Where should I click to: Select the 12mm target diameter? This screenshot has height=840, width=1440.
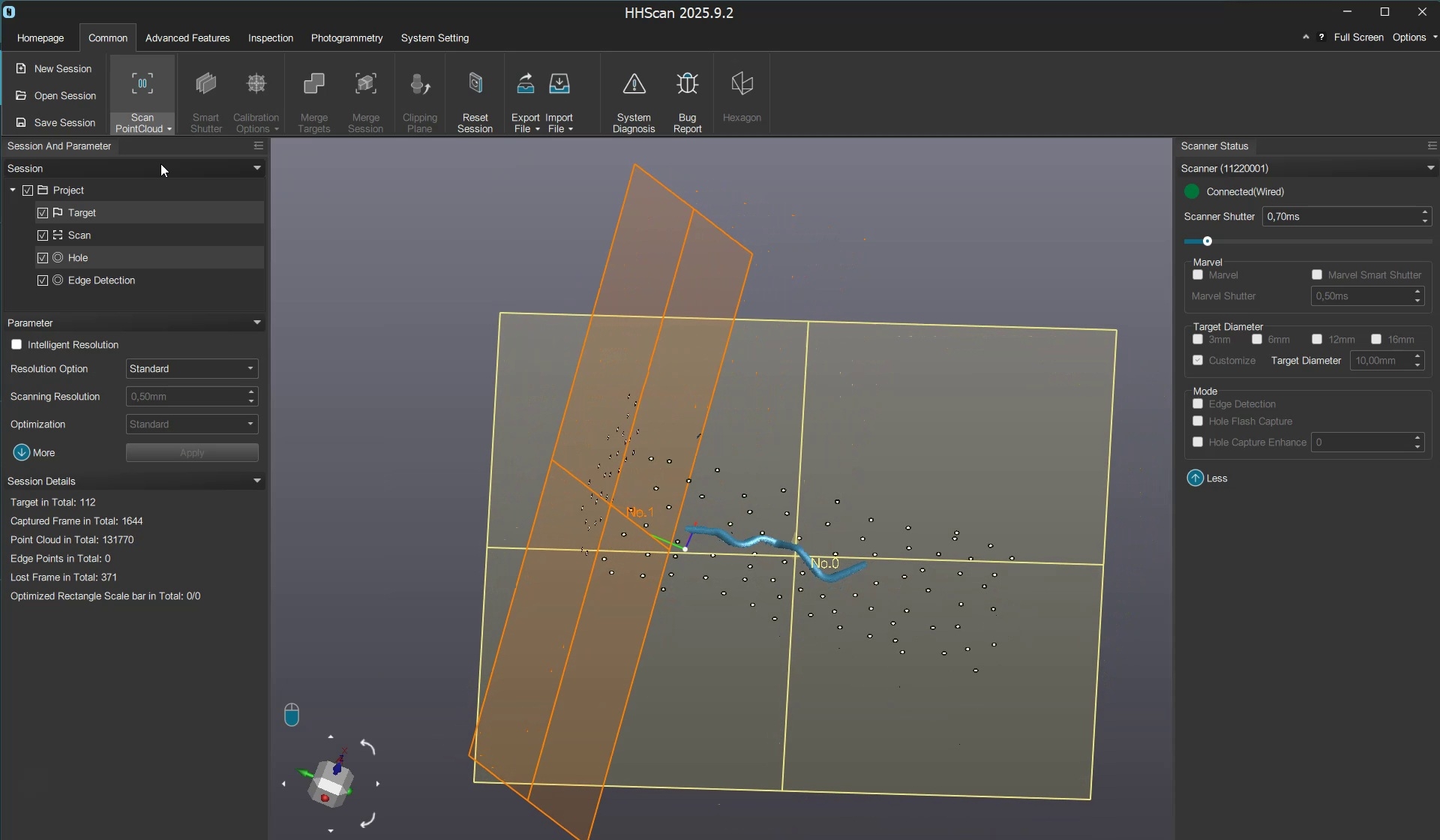pos(1317,339)
